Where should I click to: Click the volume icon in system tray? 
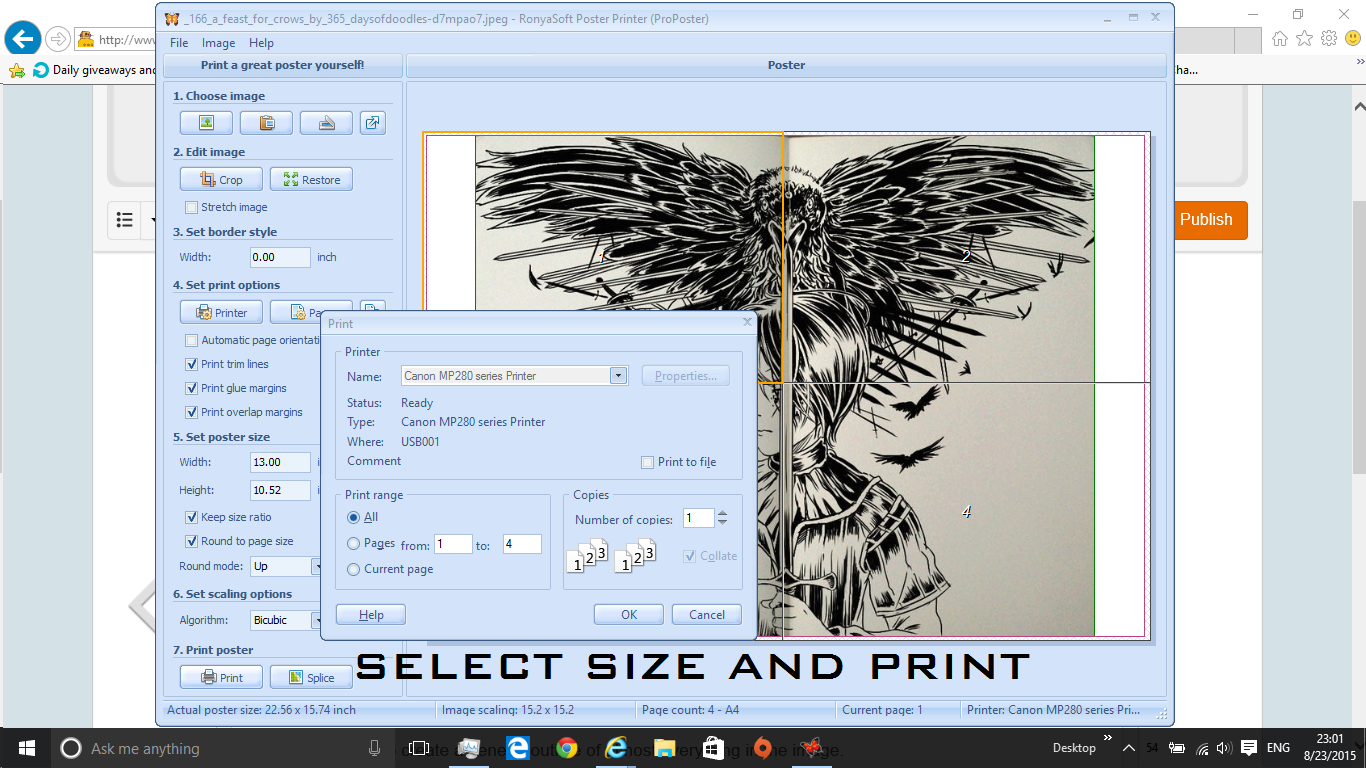[1225, 748]
